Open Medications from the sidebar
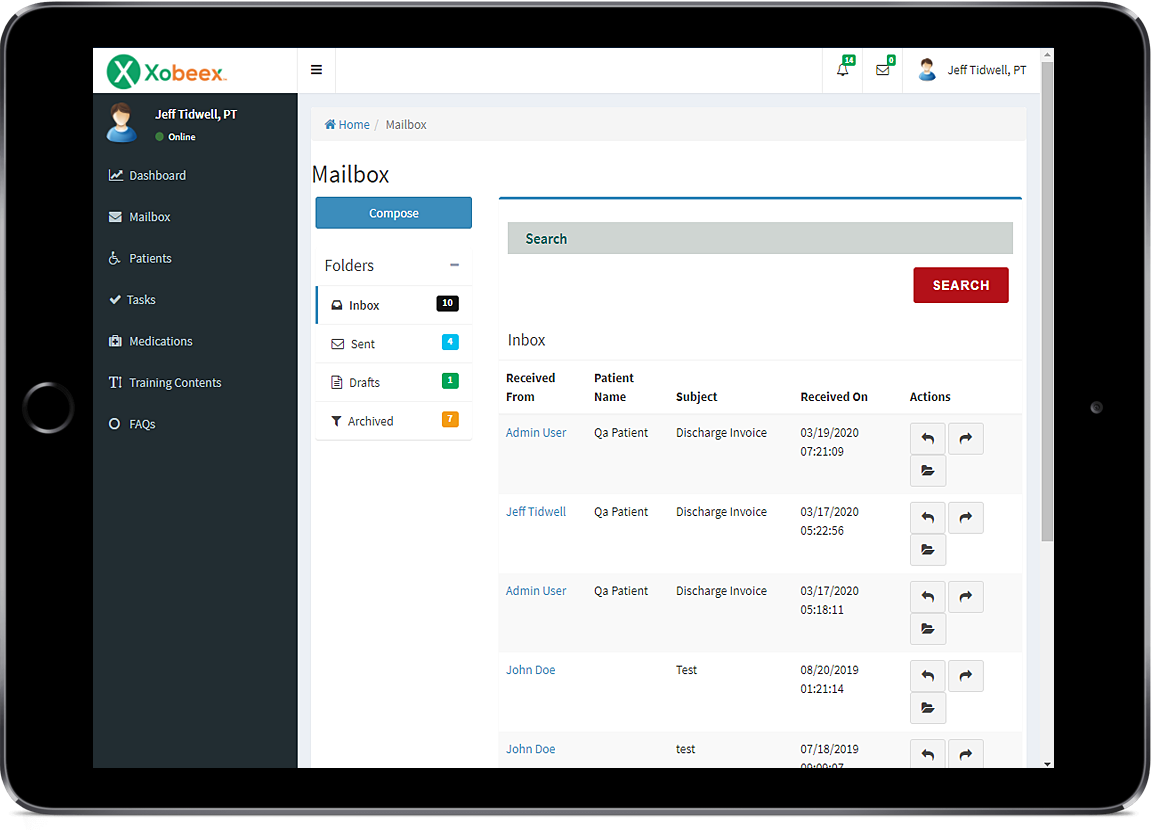The width and height of the screenshot is (1152, 830). 160,342
